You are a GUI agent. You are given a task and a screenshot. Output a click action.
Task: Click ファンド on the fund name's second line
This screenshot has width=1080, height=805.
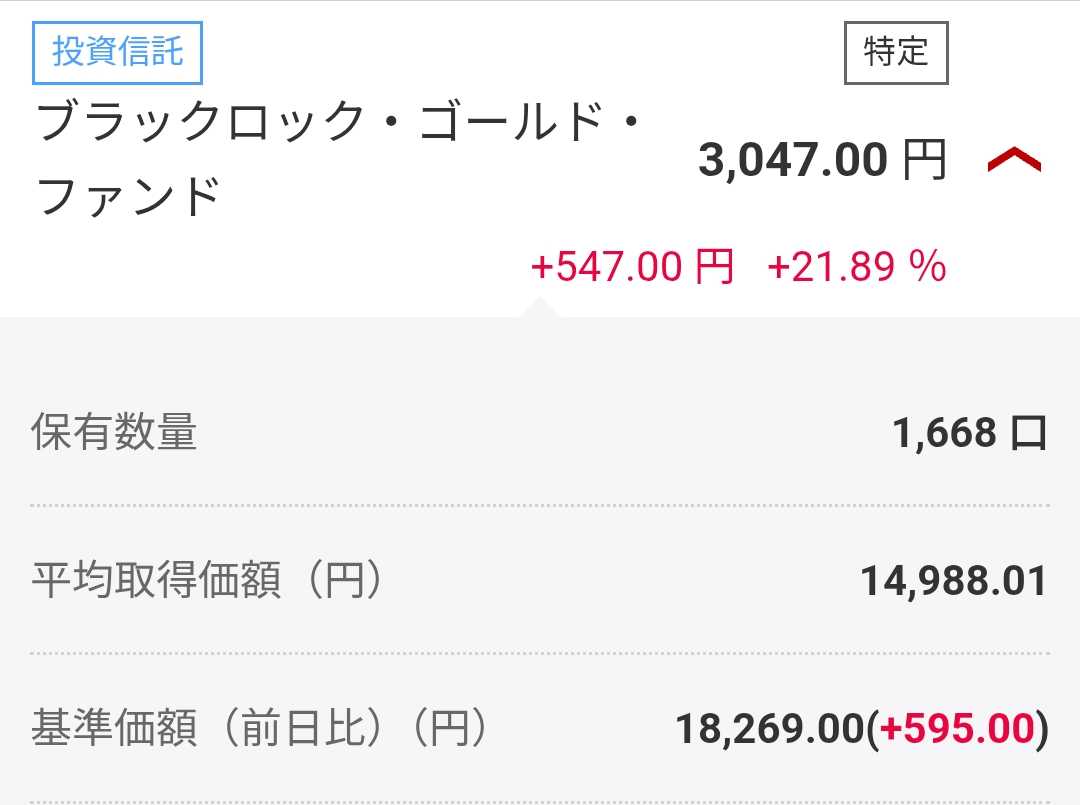pyautogui.click(x=128, y=195)
